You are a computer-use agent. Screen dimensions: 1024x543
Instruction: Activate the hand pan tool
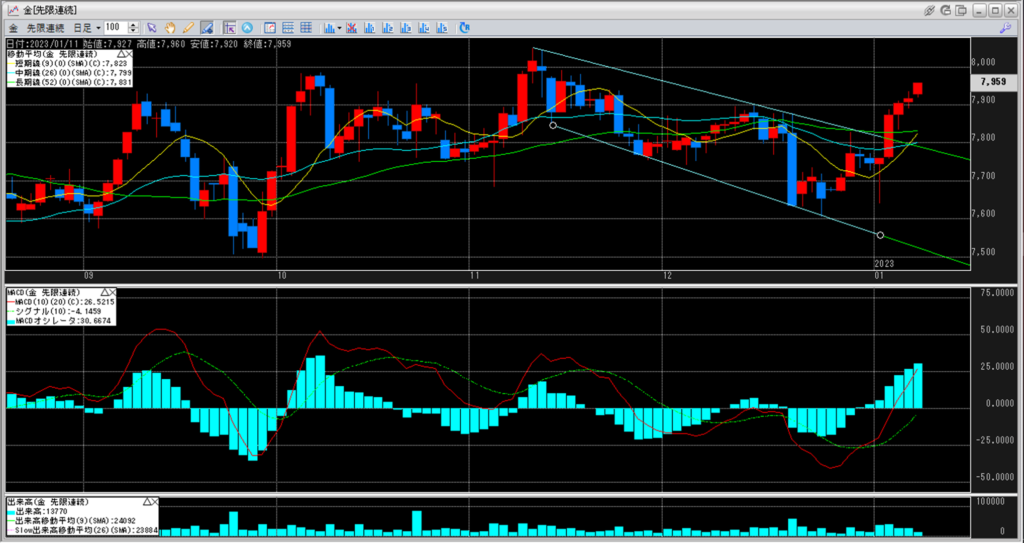point(170,27)
